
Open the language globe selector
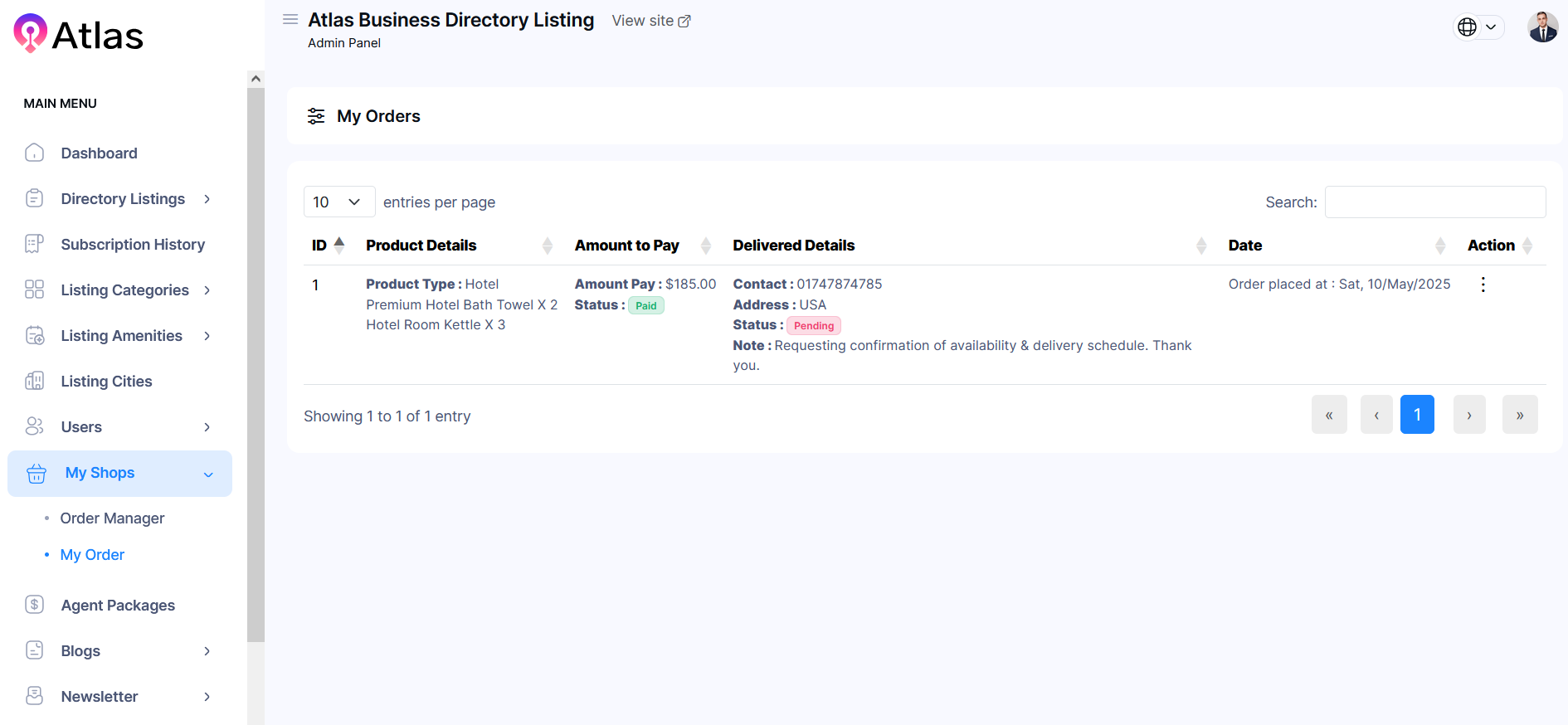pos(1479,27)
